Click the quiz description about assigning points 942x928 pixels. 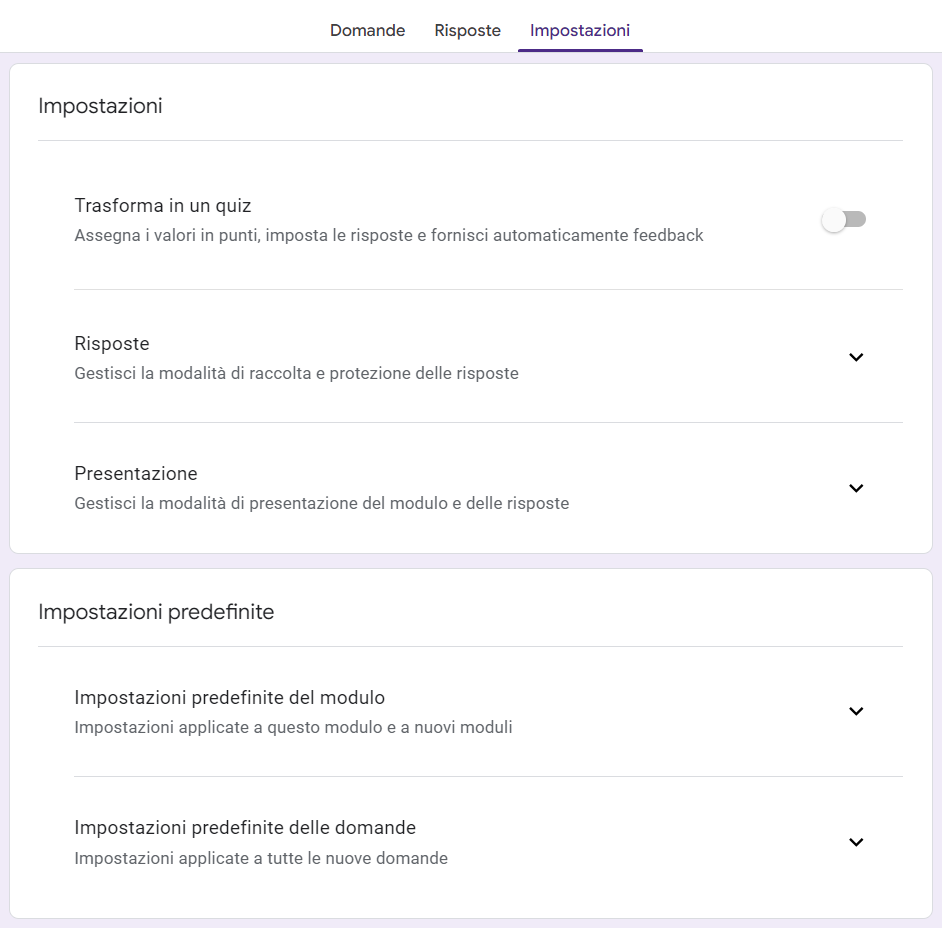389,236
